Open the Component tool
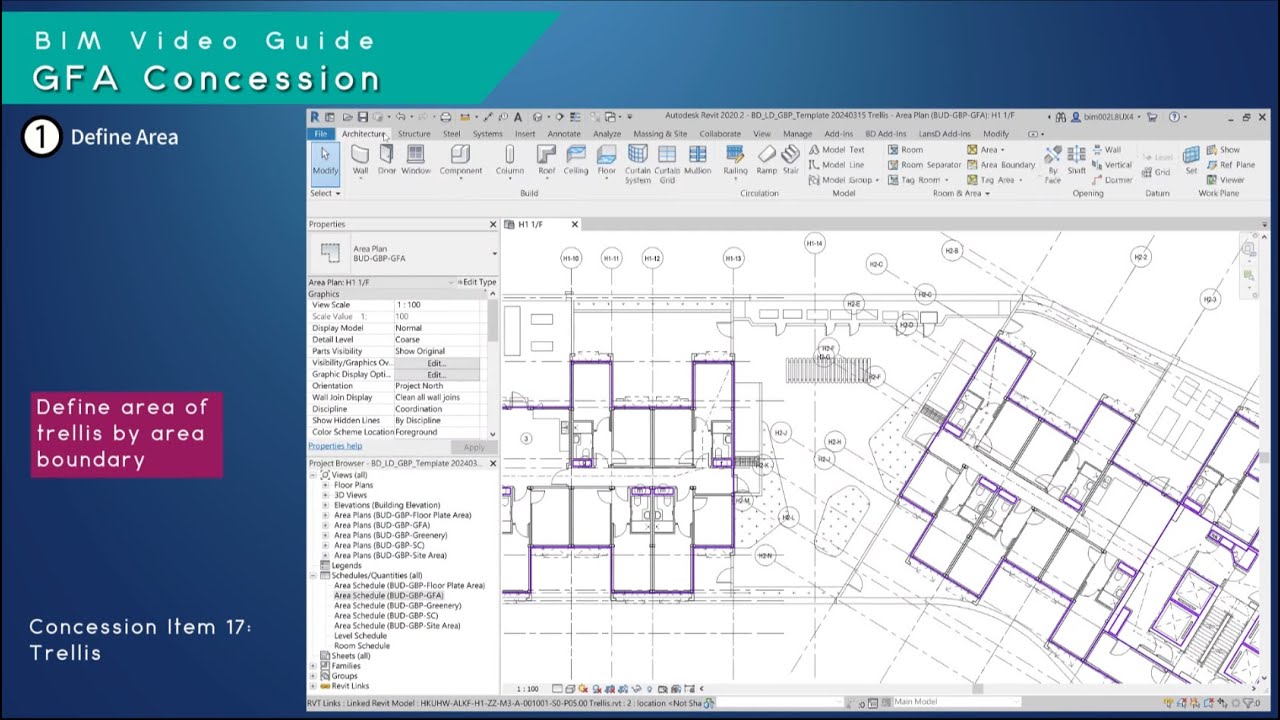The image size is (1280, 720). [460, 161]
